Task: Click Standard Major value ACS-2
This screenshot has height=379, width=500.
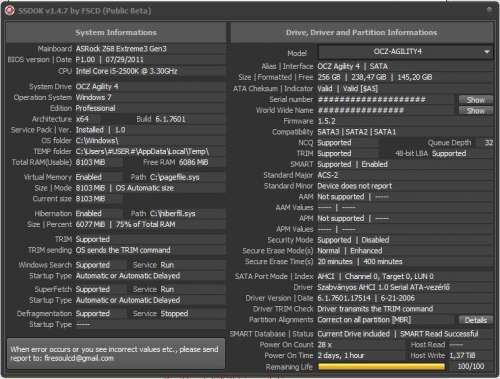Action: click(x=327, y=175)
